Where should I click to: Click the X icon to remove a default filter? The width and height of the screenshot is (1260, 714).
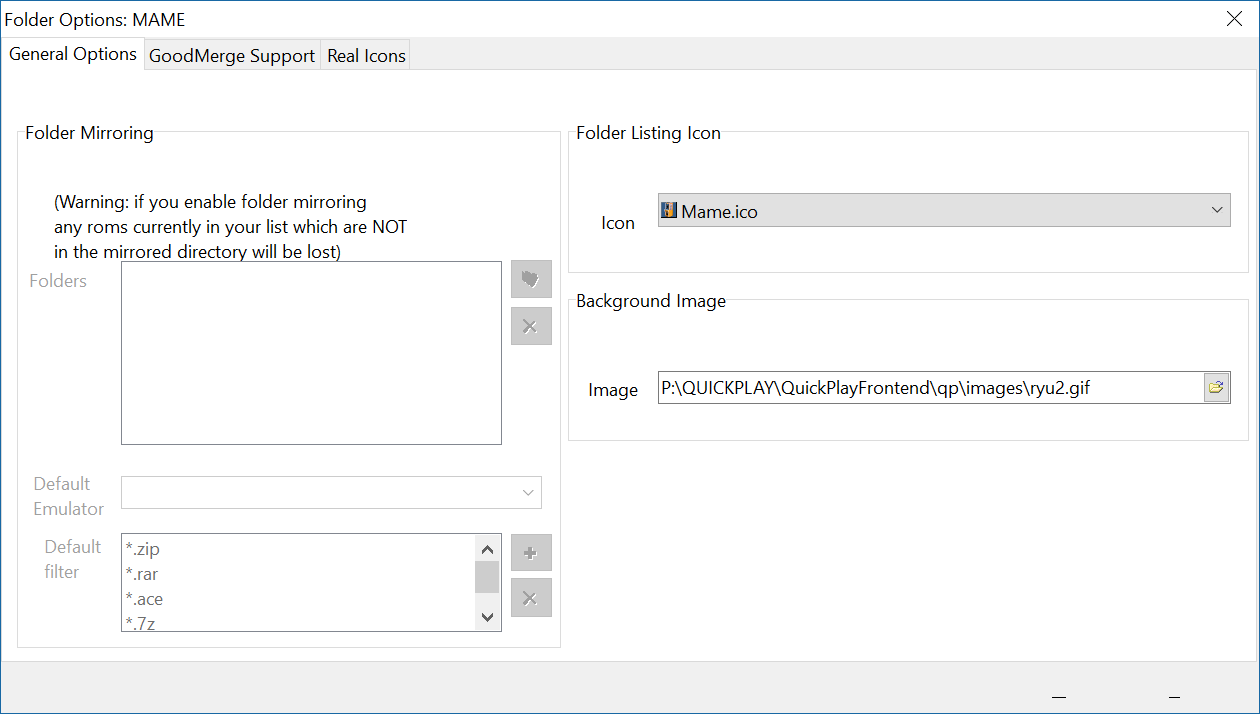[531, 598]
